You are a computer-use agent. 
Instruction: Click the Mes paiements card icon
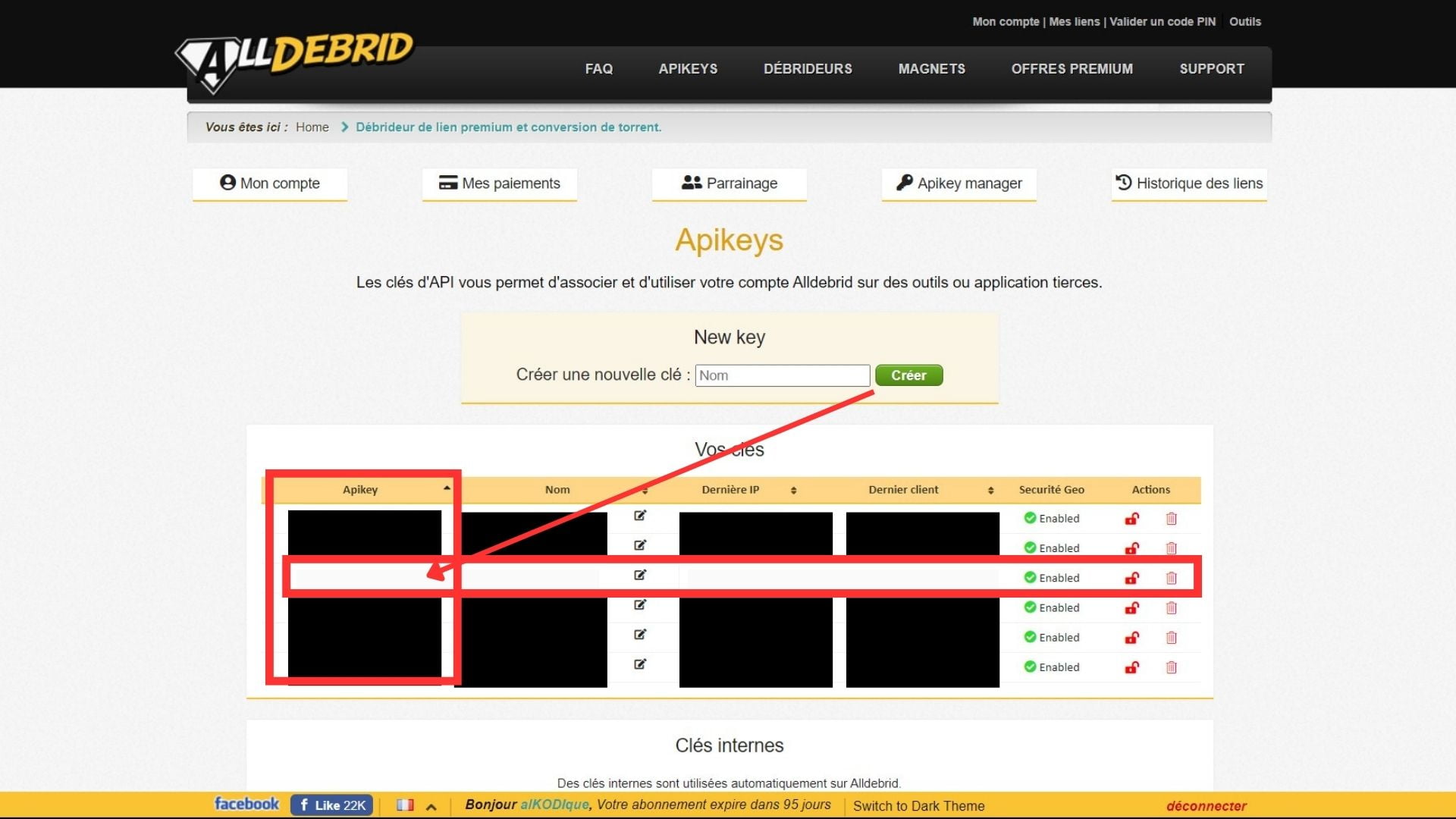(x=447, y=183)
